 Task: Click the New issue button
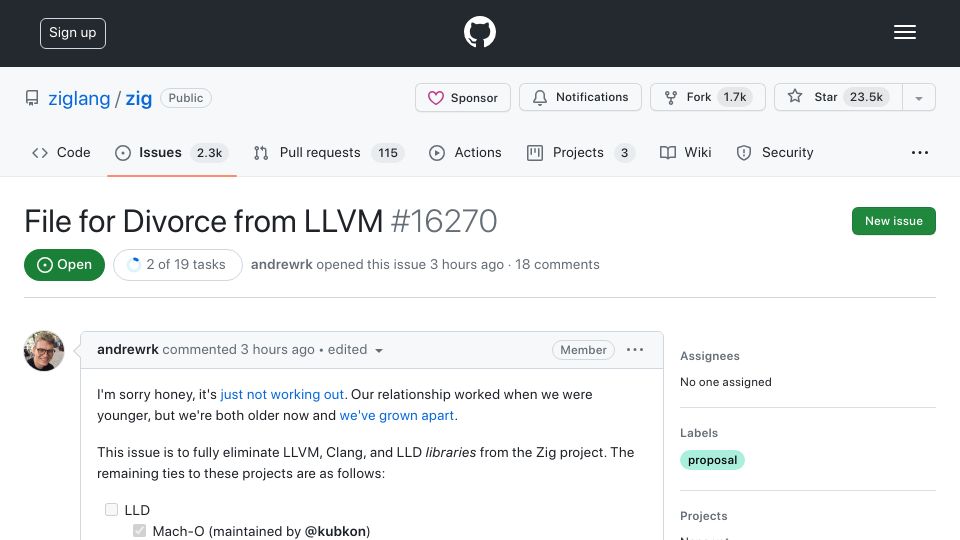[x=893, y=221]
